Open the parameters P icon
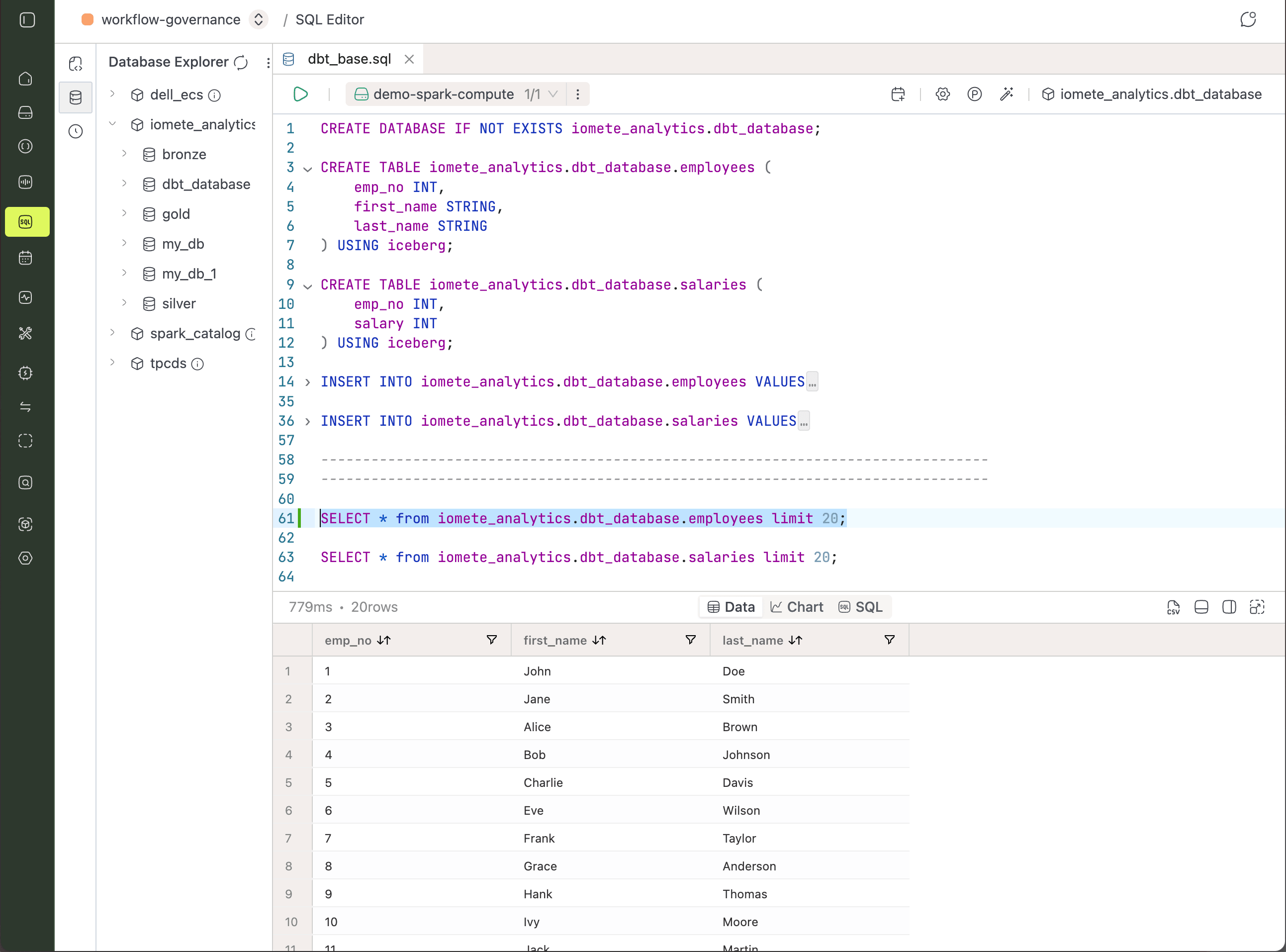 974,94
